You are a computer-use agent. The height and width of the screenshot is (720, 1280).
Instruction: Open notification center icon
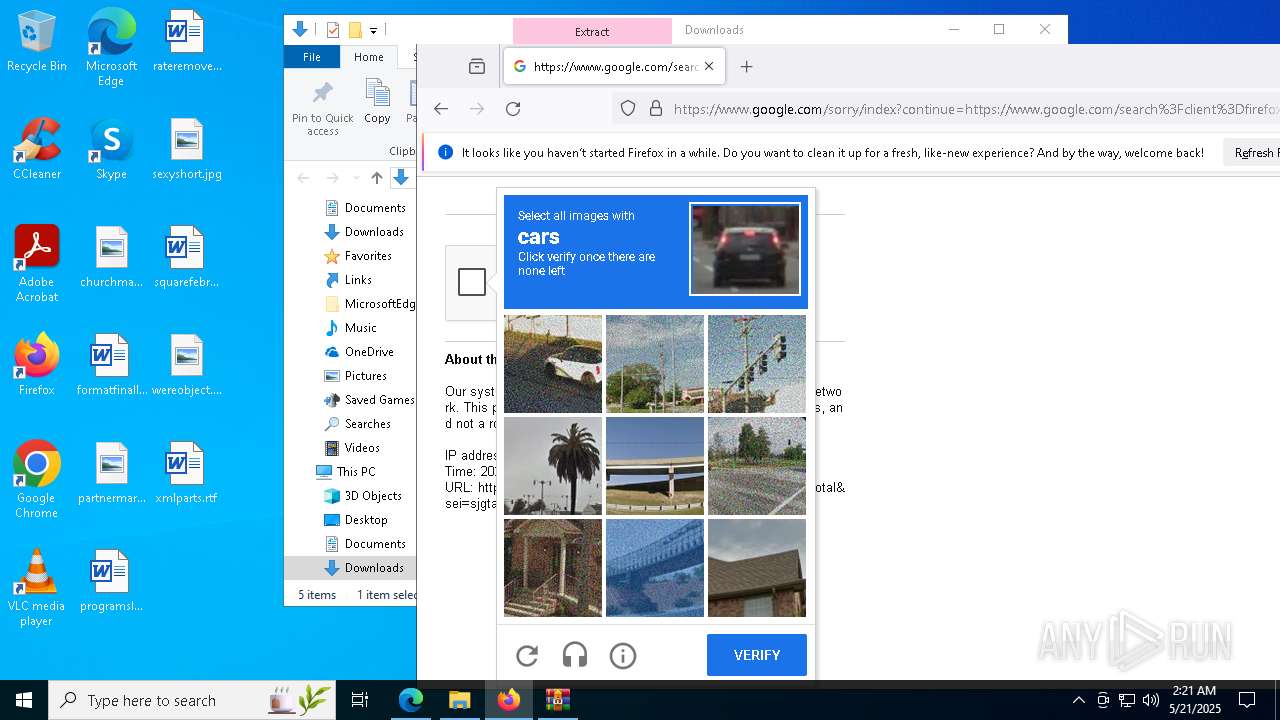coord(1247,700)
